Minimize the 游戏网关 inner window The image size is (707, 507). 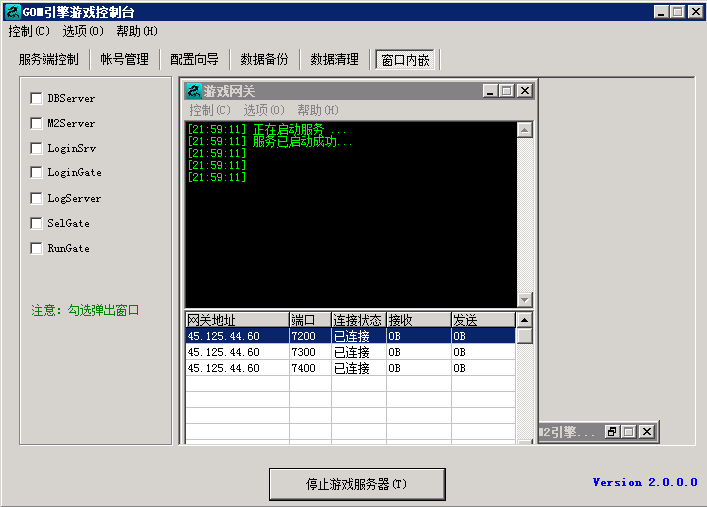tap(490, 91)
